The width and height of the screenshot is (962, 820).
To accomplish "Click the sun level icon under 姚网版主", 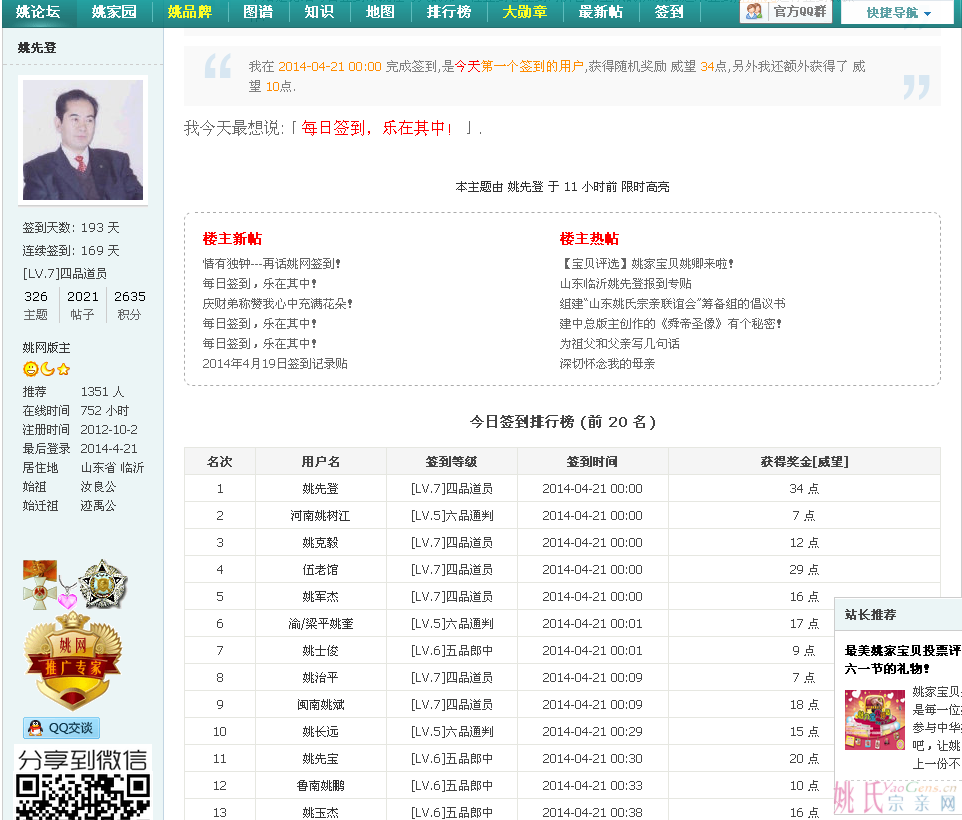I will [30, 369].
